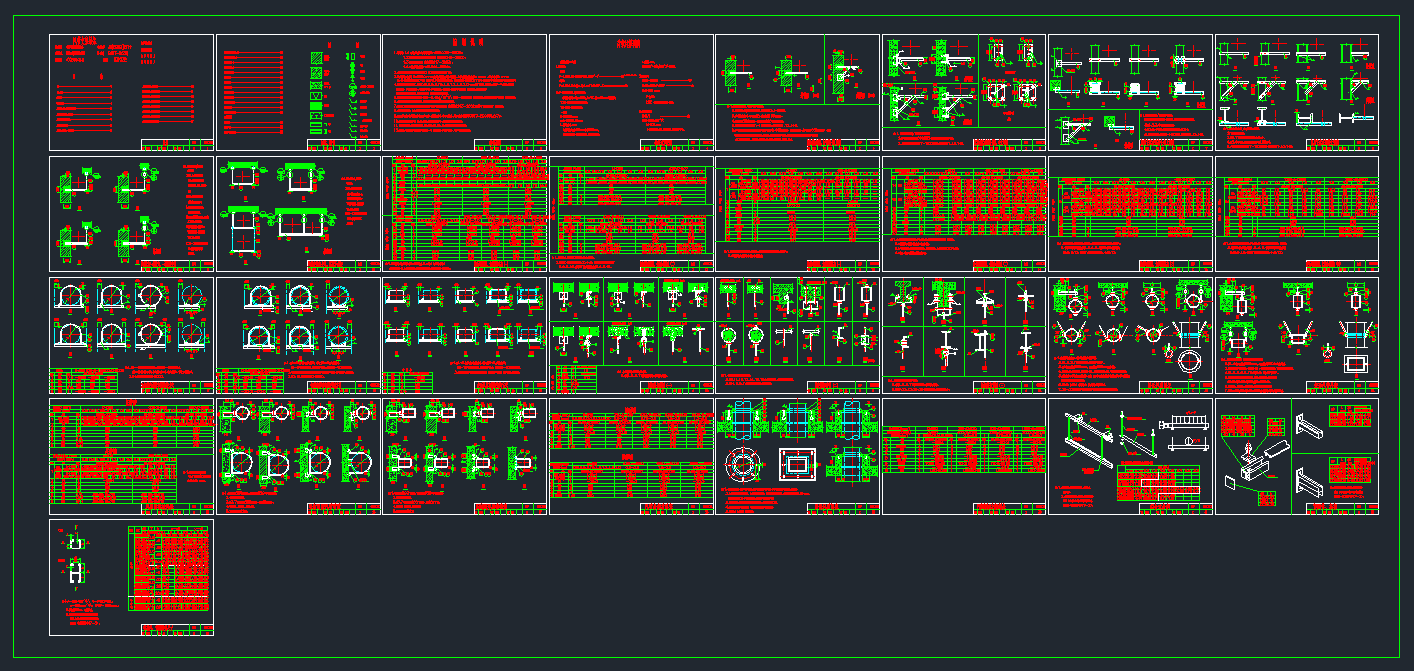
Task: Click the table below the isometric hanger rods
Action: point(1158,482)
